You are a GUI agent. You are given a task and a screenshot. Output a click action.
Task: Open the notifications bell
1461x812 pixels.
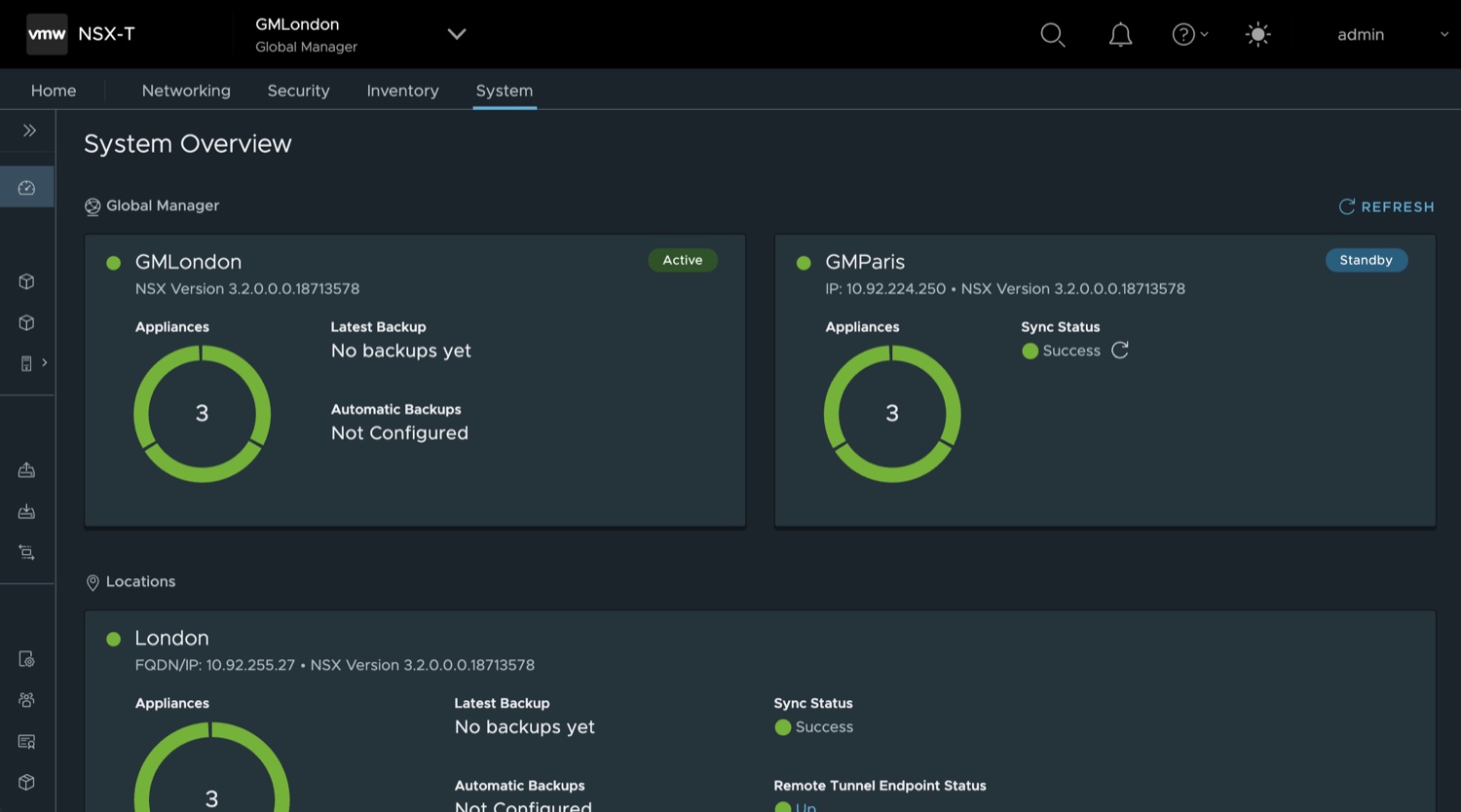pos(1121,35)
